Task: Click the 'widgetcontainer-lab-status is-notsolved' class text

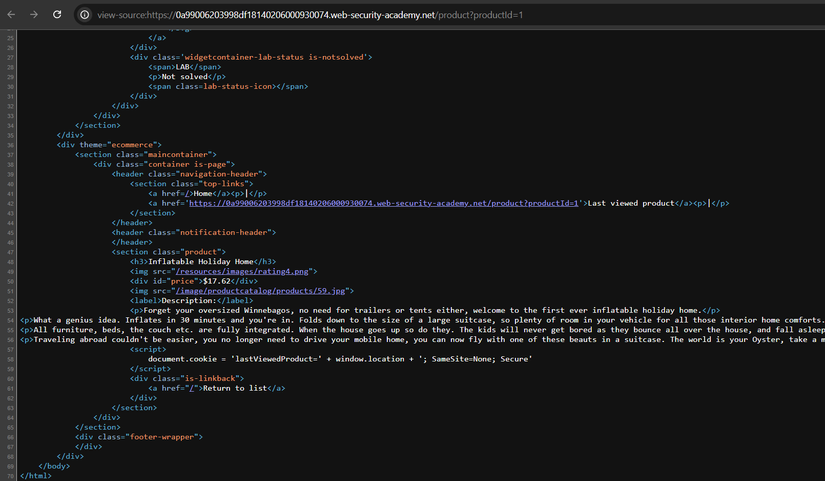Action: coord(274,57)
